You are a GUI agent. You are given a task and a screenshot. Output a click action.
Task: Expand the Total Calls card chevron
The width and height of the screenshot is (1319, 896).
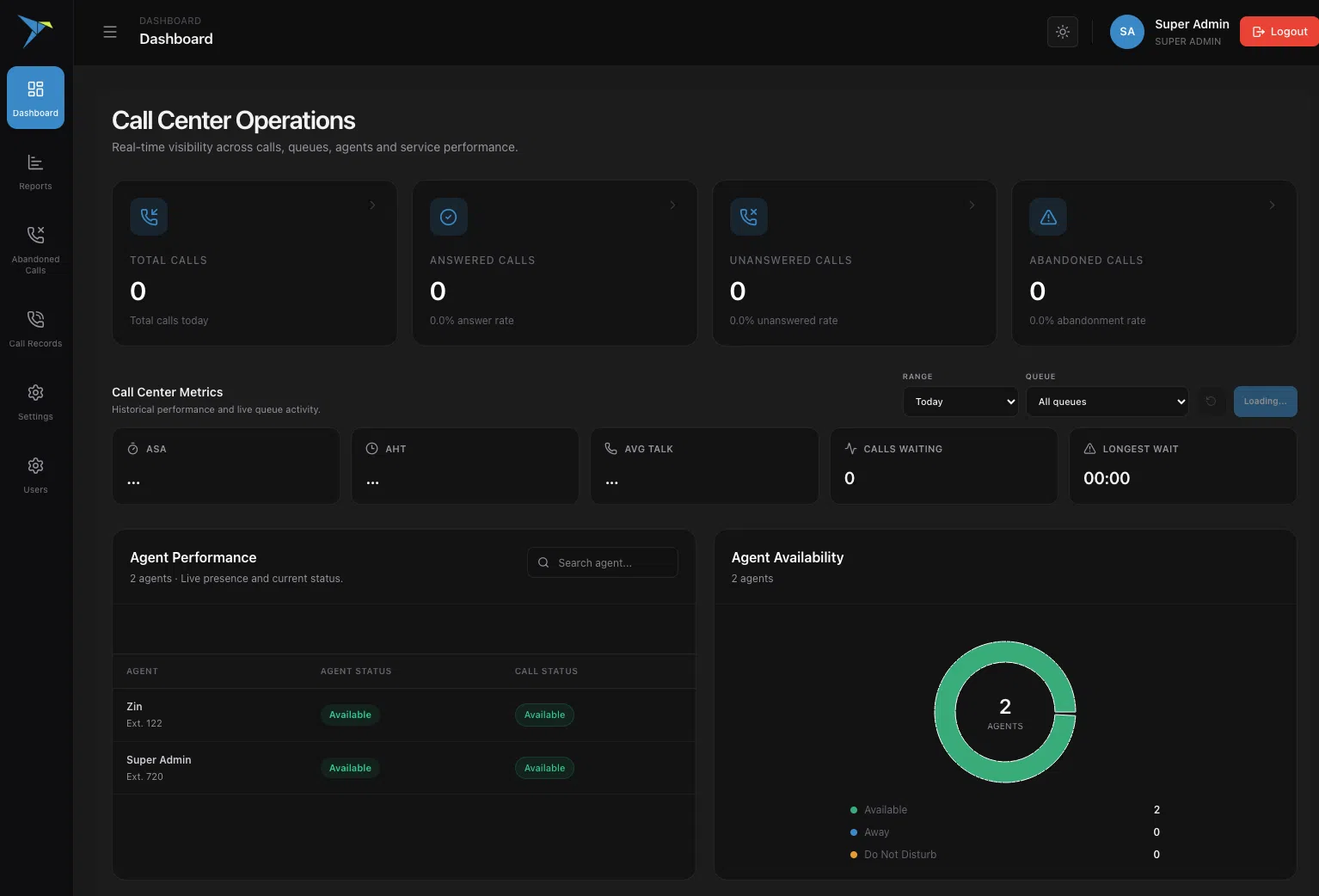pyautogui.click(x=372, y=205)
